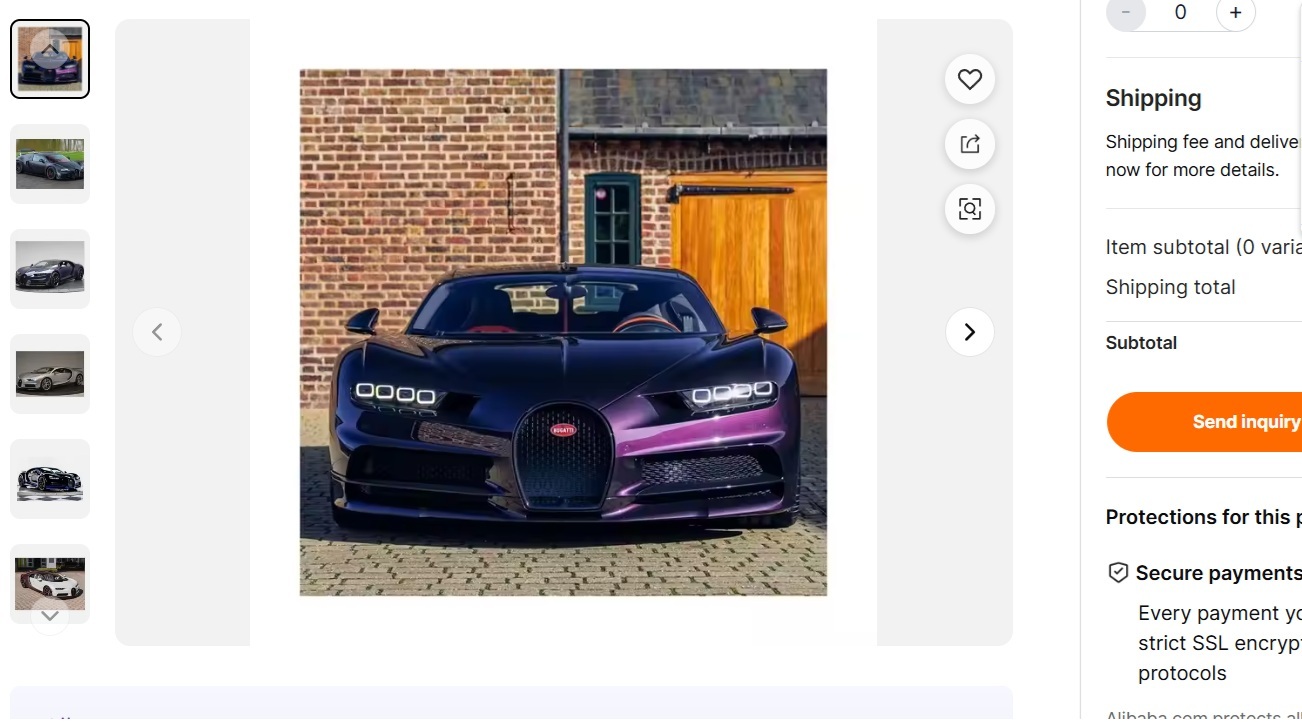Go to next product image arrow
This screenshot has height=722, width=1302.
pos(969,332)
